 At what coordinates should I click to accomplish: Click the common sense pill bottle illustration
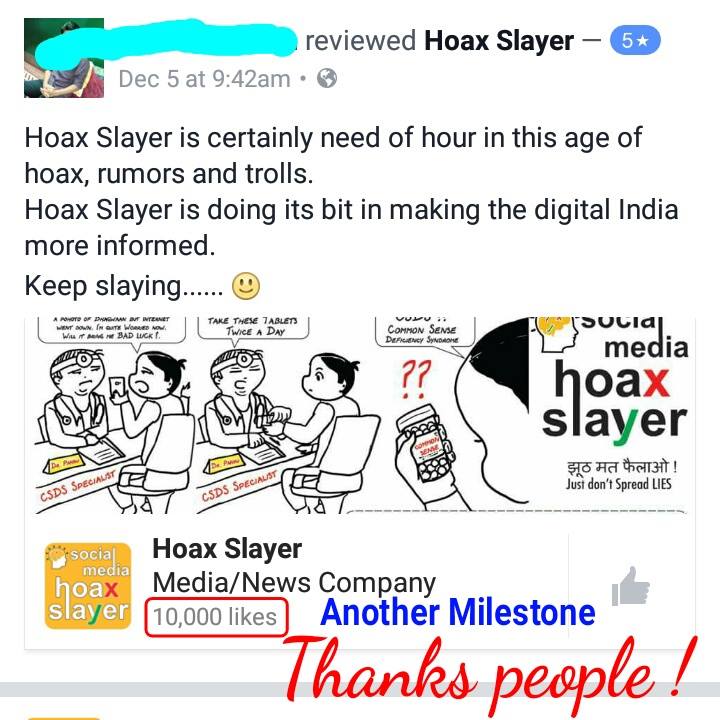[x=426, y=444]
